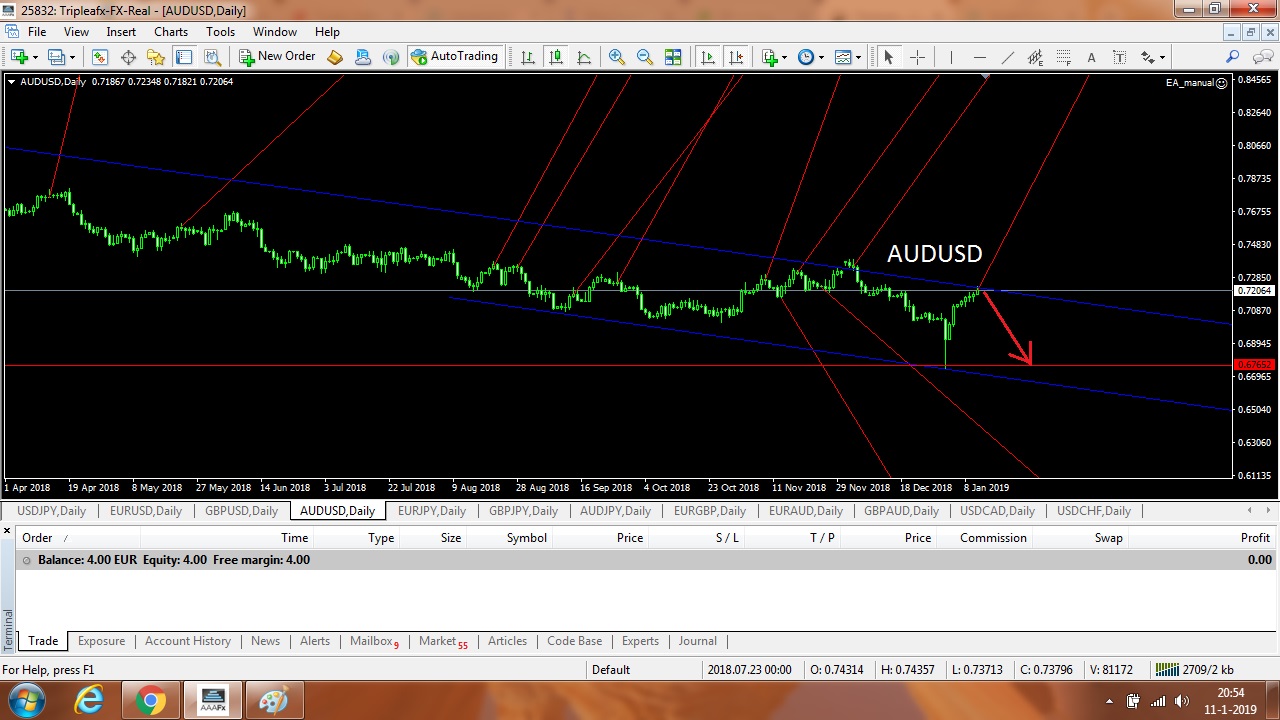This screenshot has width=1280, height=720.
Task: Click the search magnifier icon
Action: (1233, 57)
